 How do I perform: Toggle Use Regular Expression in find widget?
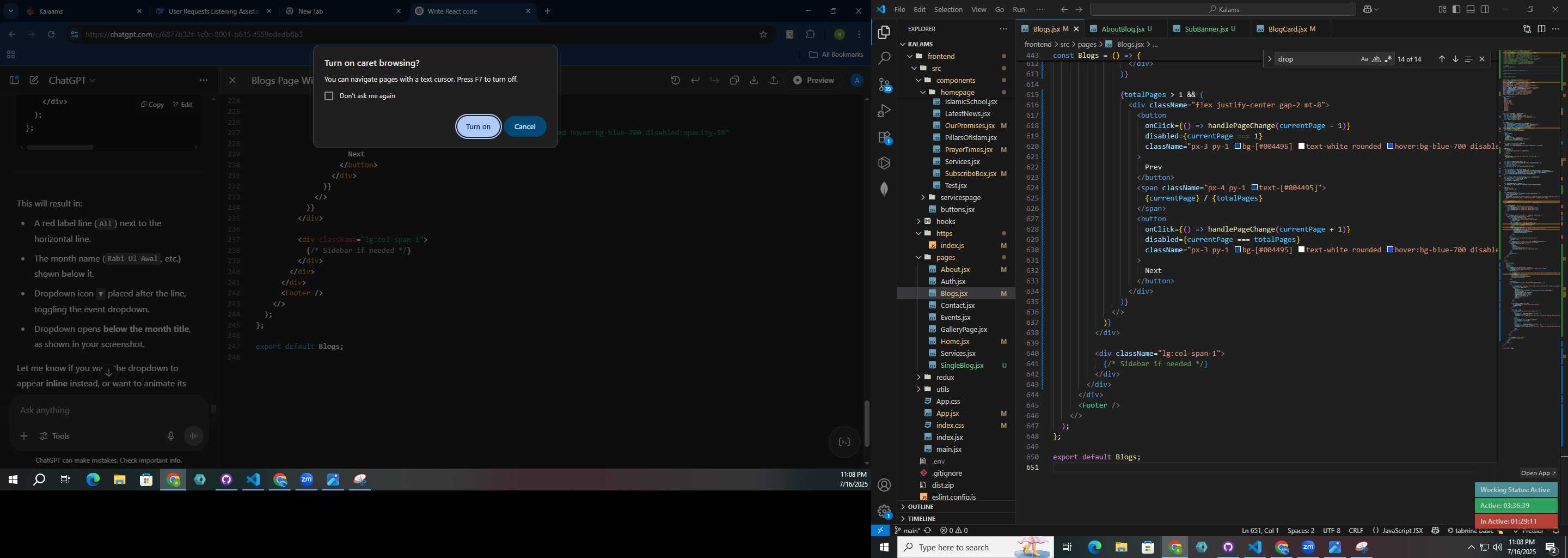(x=1388, y=59)
